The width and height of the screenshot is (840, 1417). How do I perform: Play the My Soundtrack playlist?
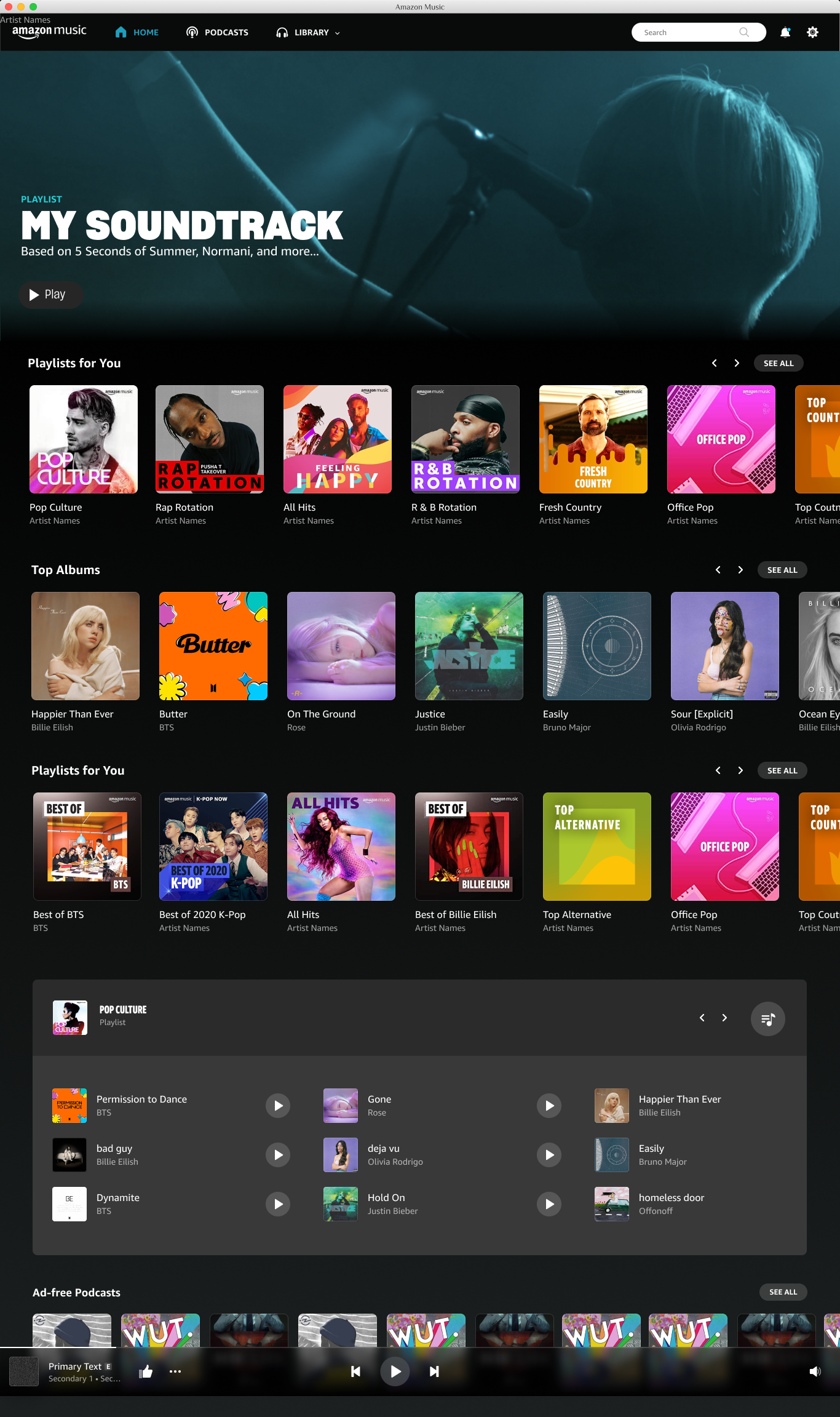pyautogui.click(x=50, y=295)
